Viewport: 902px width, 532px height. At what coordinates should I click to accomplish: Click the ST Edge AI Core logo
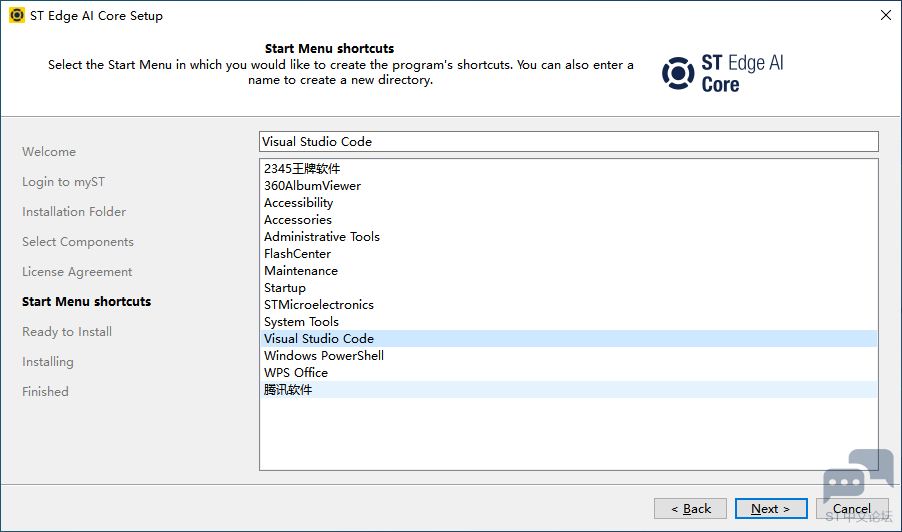pyautogui.click(x=723, y=73)
